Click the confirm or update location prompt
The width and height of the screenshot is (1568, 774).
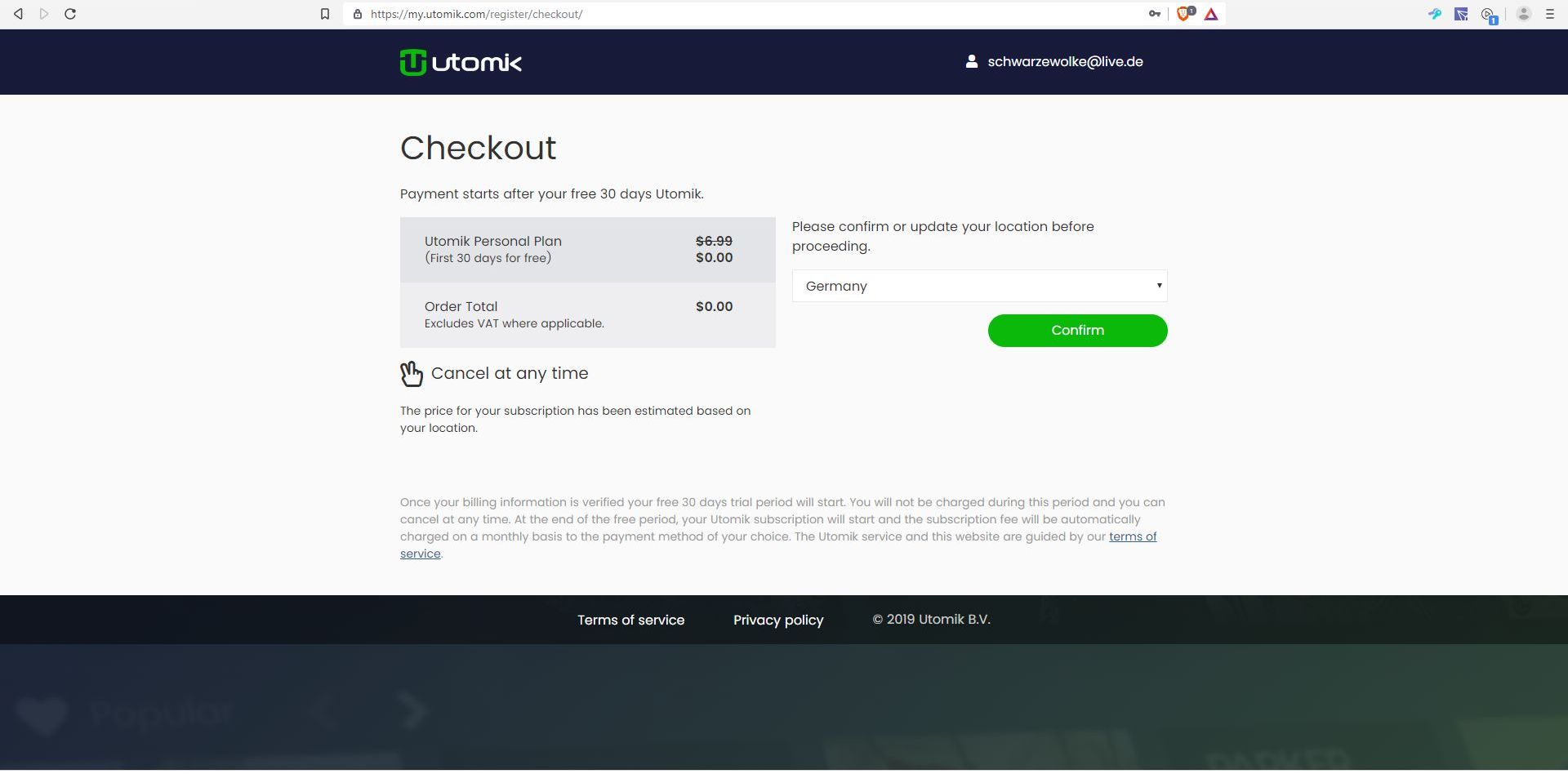(943, 236)
